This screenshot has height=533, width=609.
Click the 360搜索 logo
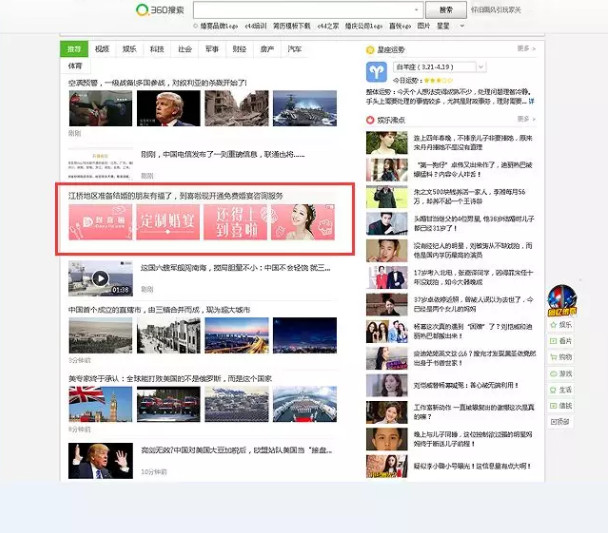pyautogui.click(x=161, y=10)
